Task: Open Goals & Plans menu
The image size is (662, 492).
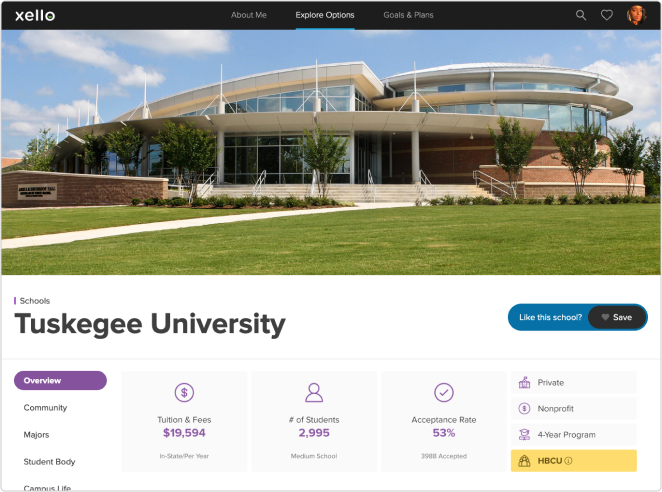Action: [x=409, y=15]
